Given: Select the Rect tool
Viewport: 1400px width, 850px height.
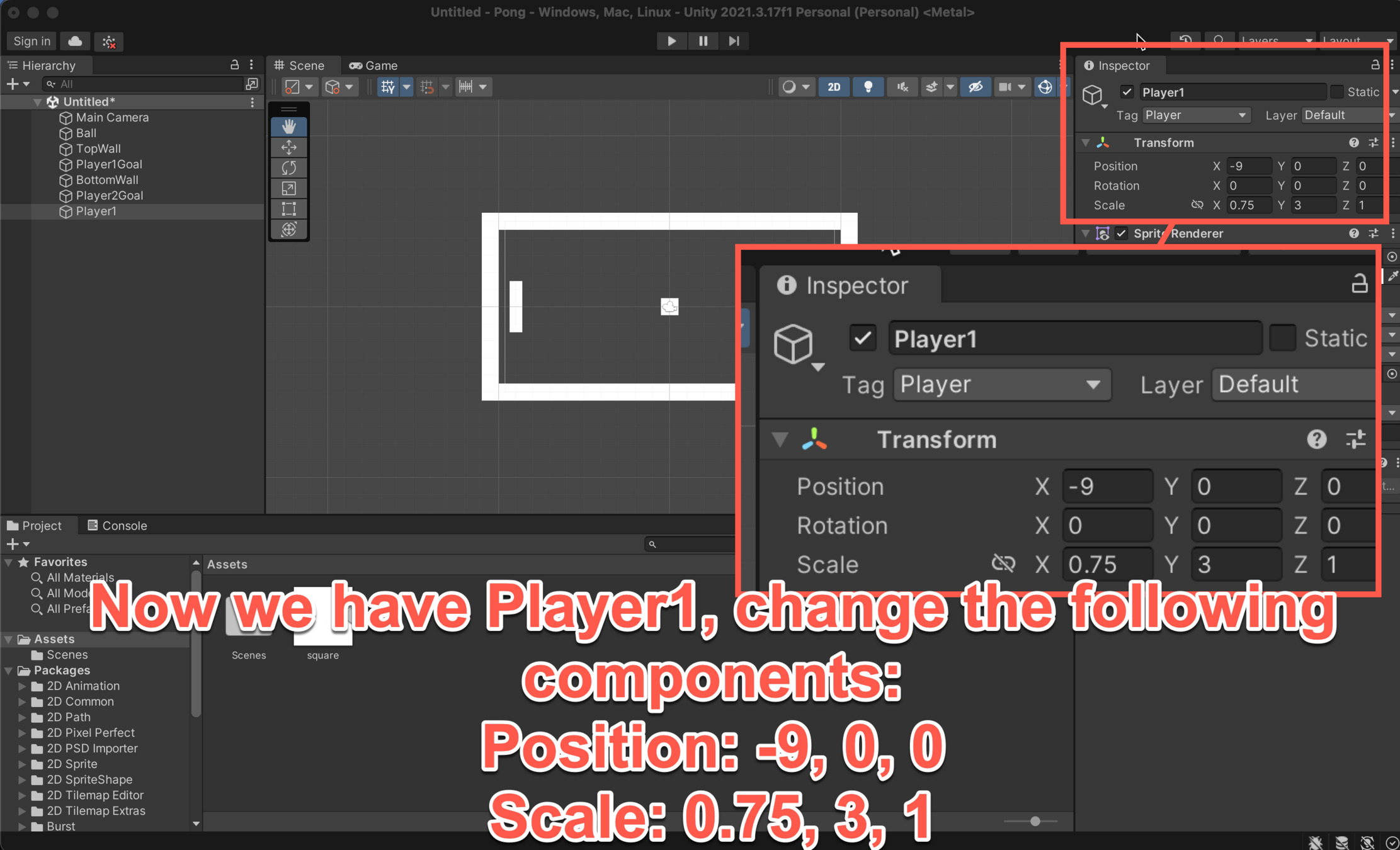Looking at the screenshot, I should [288, 208].
